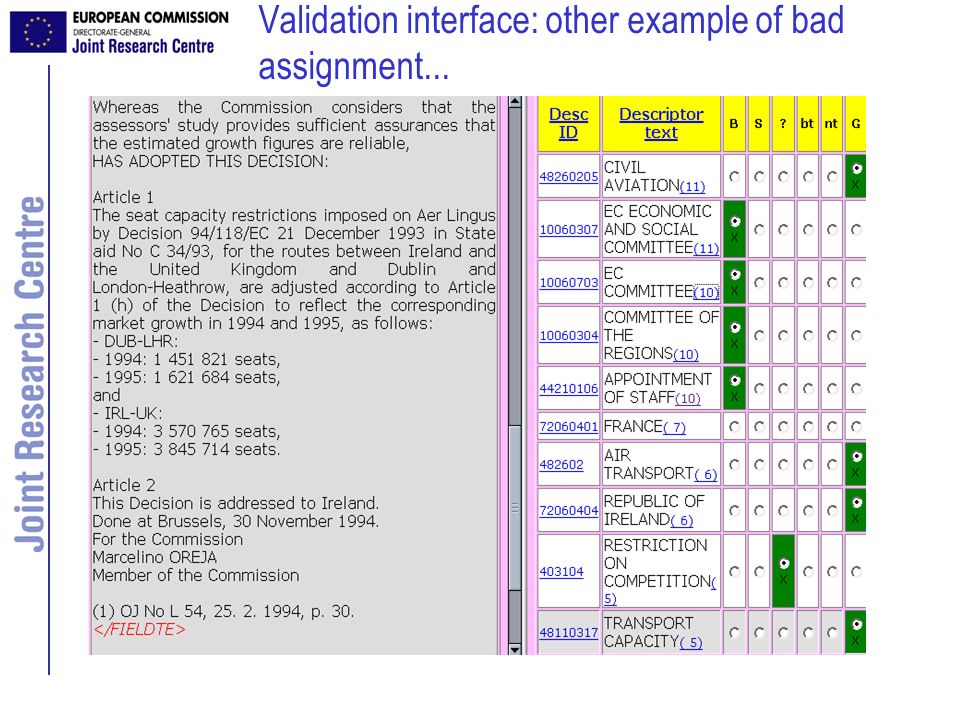The image size is (960, 720).
Task: Select ? radio for FRANCE row
Action: click(x=783, y=426)
